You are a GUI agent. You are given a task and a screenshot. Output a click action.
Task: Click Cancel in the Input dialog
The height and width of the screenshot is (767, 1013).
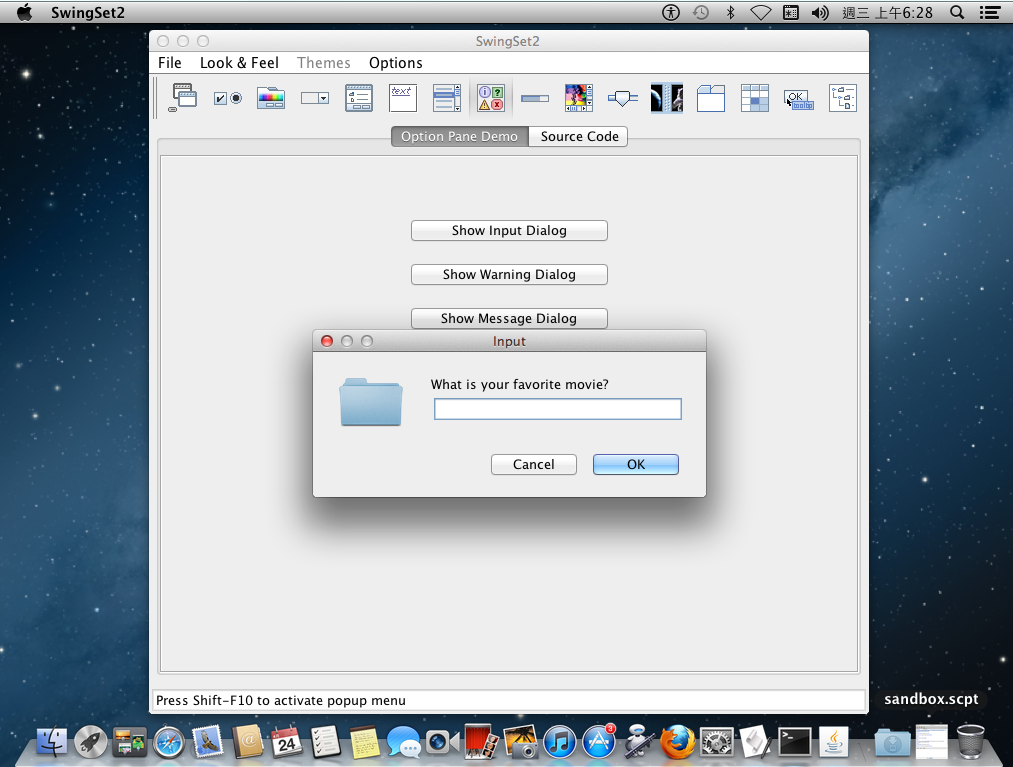pos(533,464)
